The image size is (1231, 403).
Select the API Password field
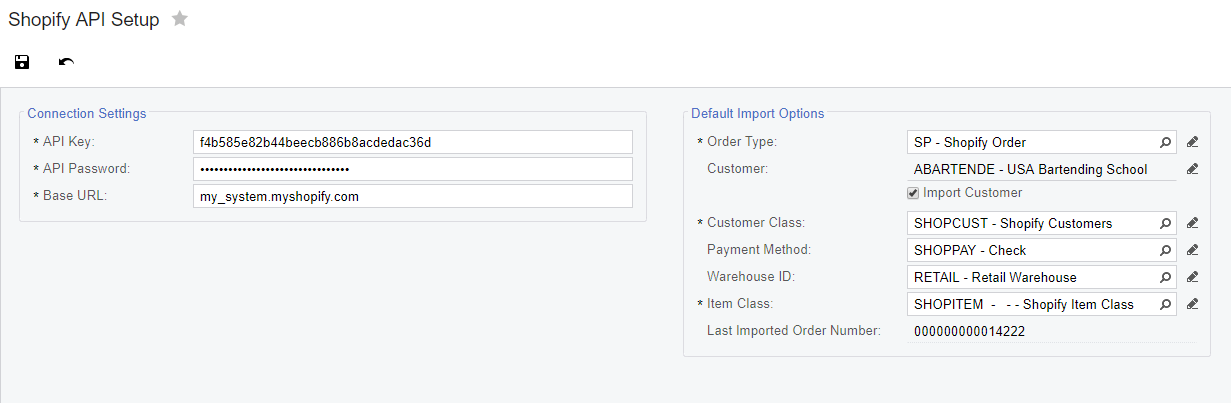(413, 169)
